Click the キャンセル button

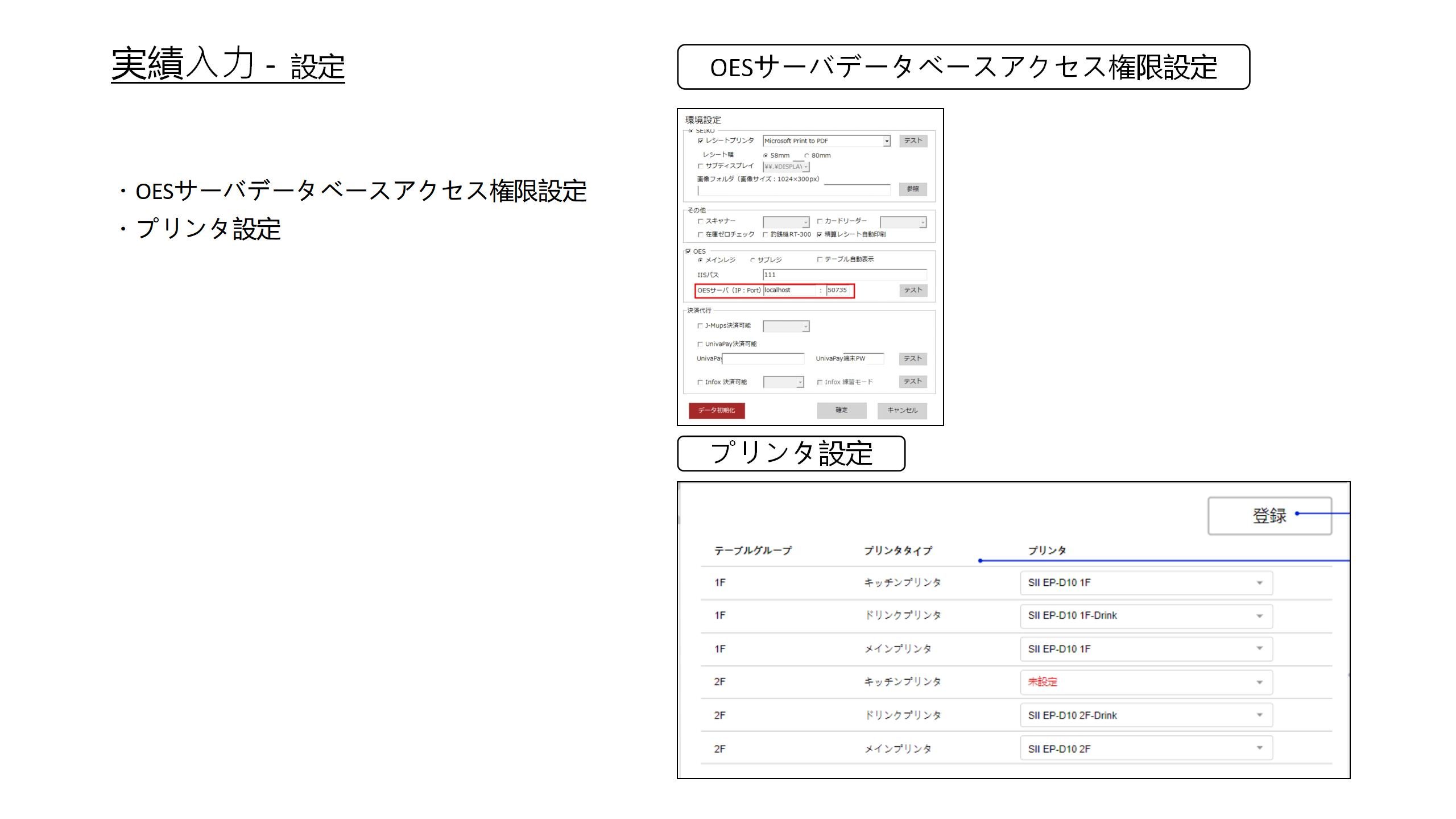901,410
